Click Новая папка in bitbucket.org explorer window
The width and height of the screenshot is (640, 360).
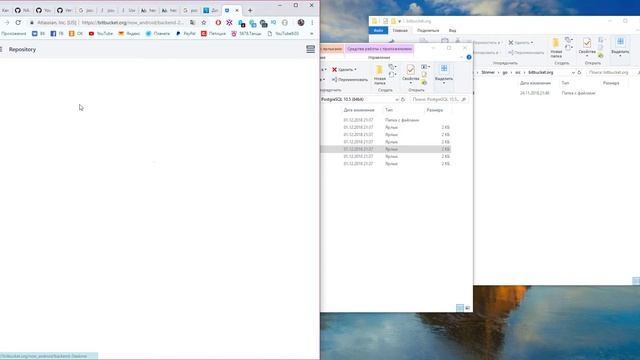click(556, 48)
